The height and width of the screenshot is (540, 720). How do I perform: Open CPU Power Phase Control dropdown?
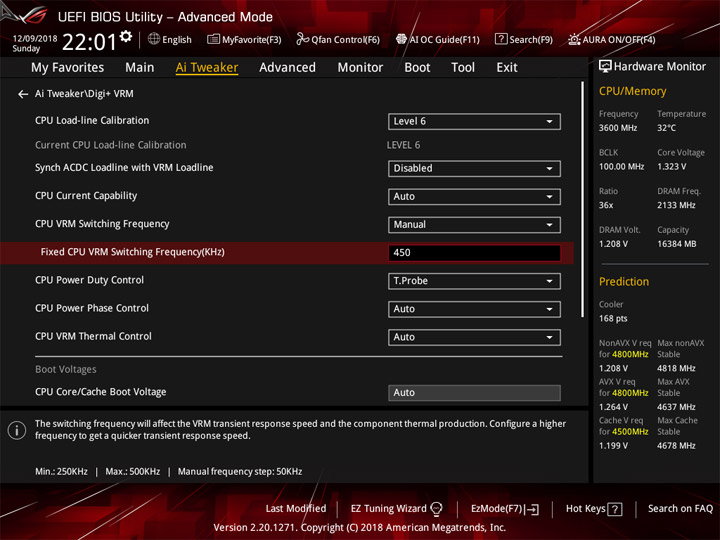click(474, 309)
